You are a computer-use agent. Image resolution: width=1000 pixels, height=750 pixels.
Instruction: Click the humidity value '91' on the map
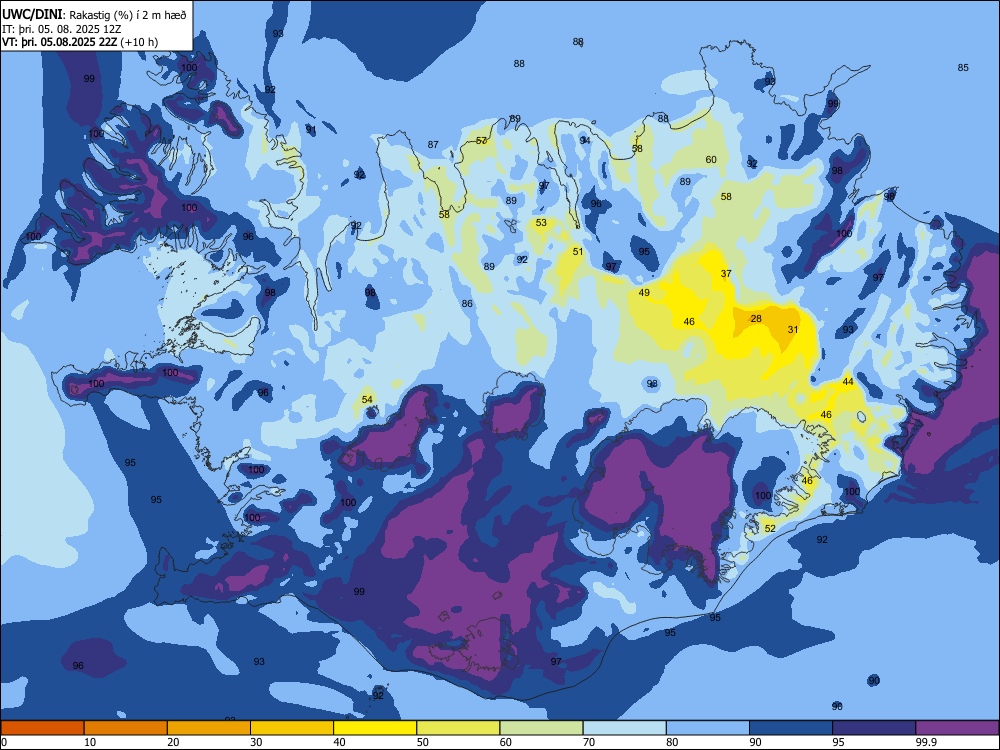(311, 129)
